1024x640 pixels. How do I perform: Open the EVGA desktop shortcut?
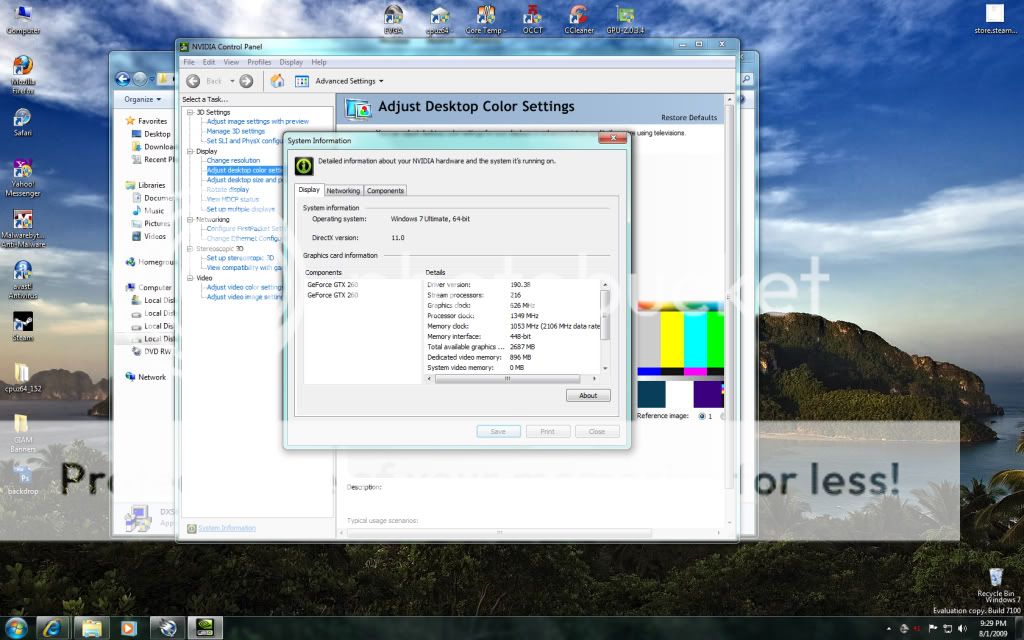click(393, 19)
